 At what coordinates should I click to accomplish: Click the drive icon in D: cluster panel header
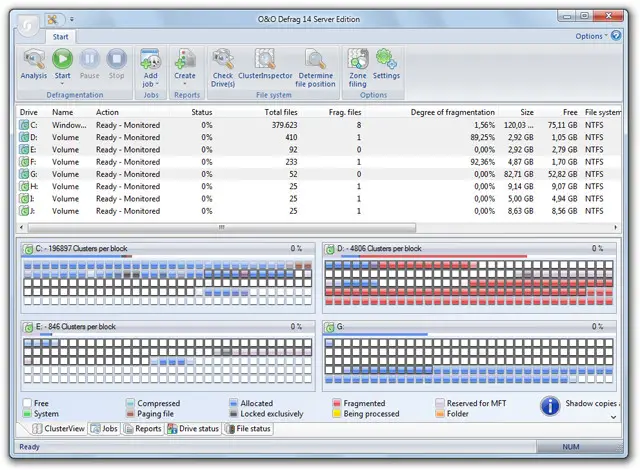(x=330, y=249)
